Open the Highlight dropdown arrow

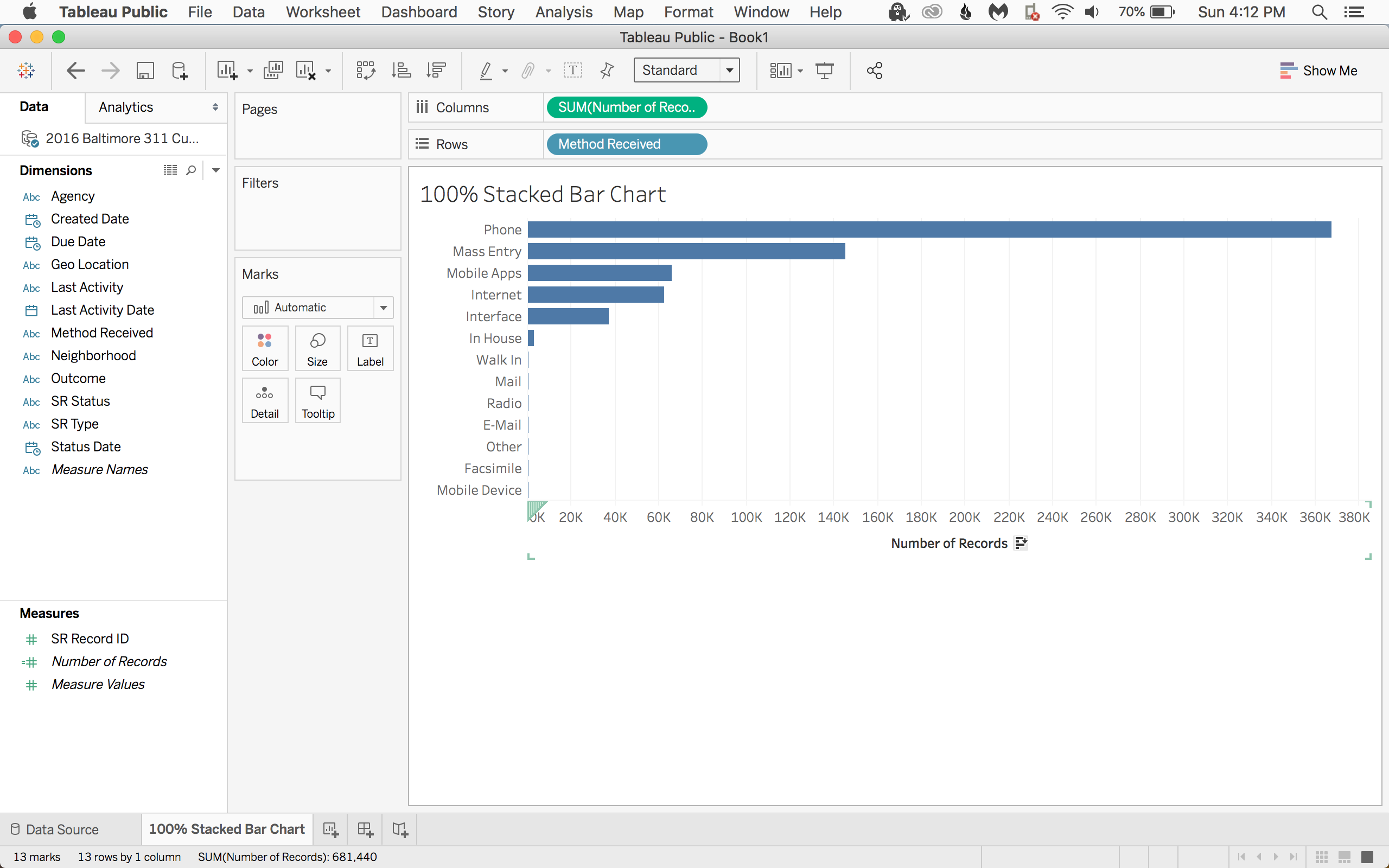(x=505, y=71)
